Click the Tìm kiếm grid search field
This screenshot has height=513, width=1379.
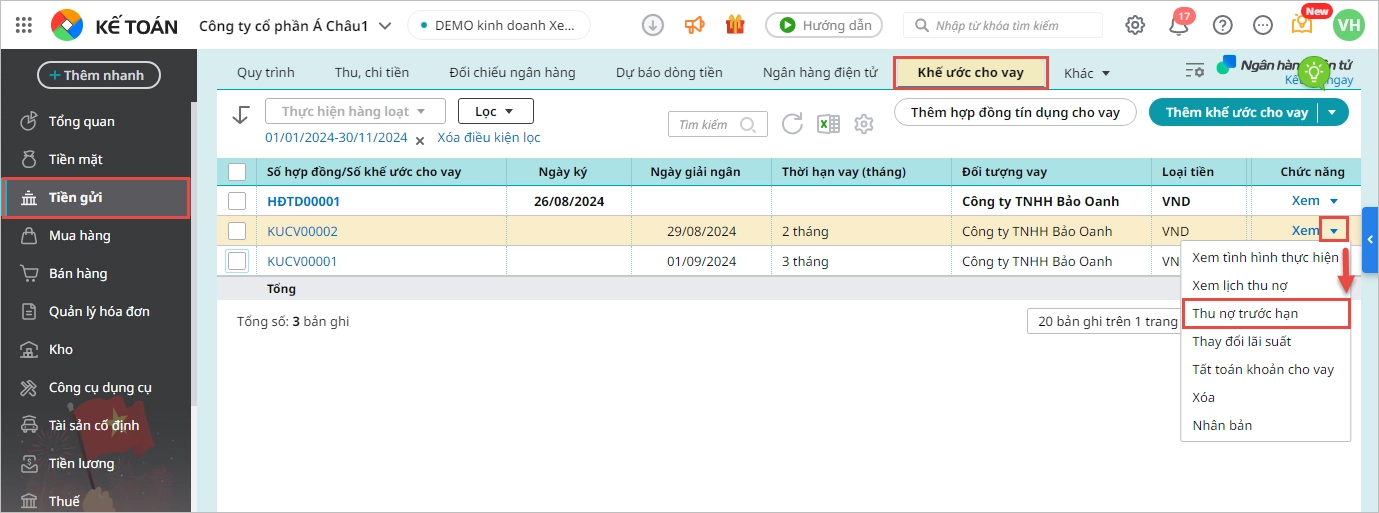click(717, 124)
